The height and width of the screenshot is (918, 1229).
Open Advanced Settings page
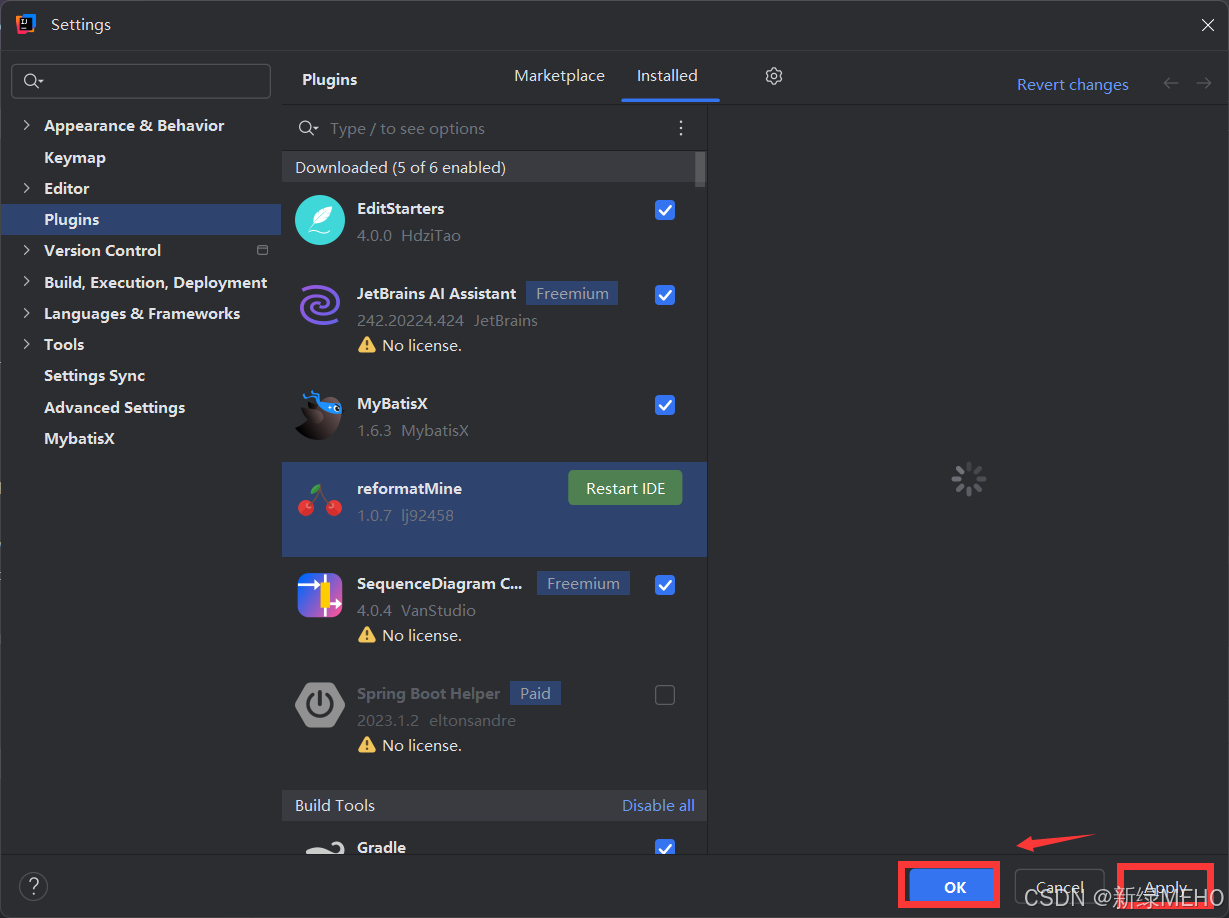(x=114, y=407)
